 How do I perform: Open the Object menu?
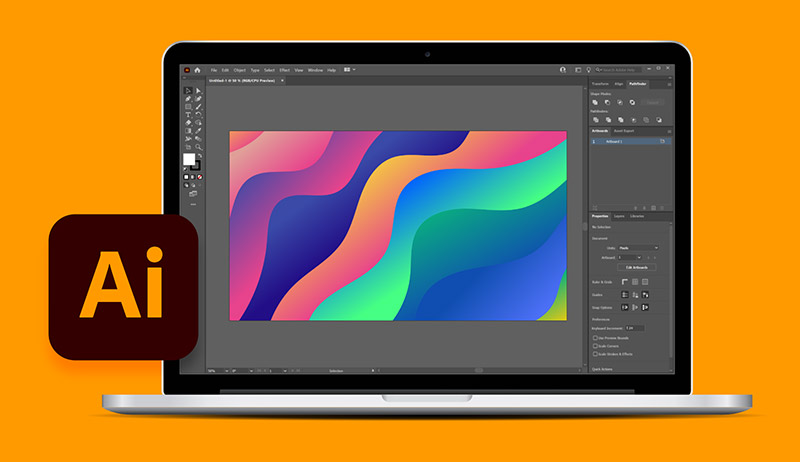(239, 70)
